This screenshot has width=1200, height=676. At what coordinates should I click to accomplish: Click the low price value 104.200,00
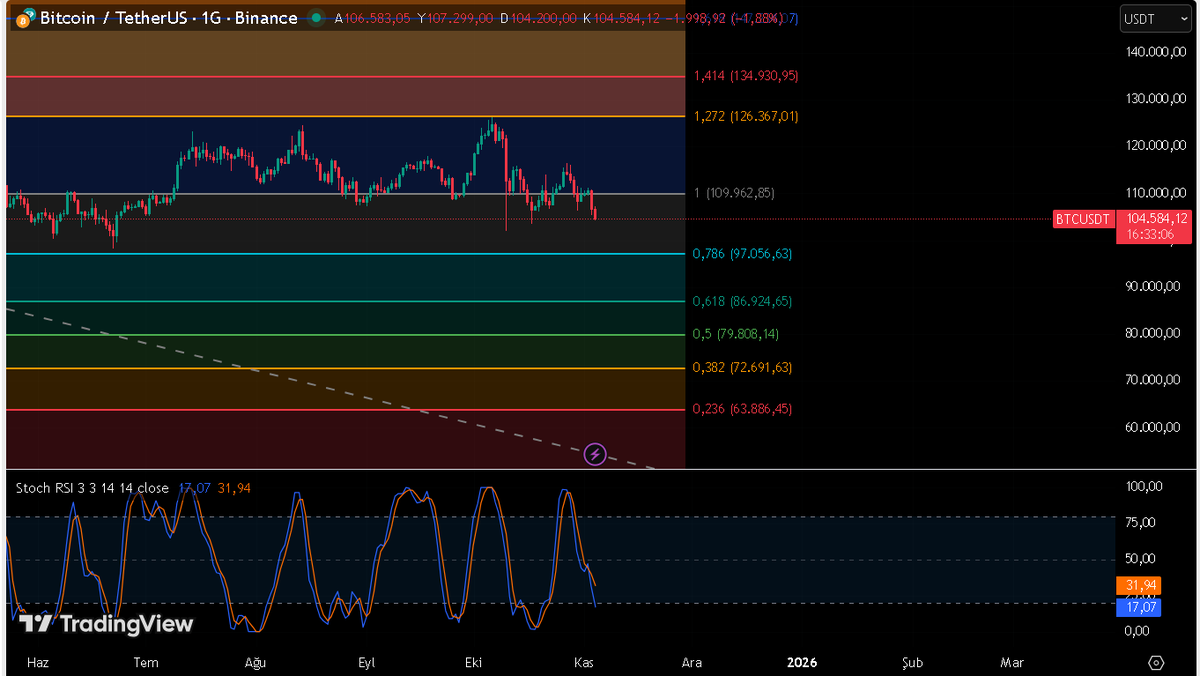(x=543, y=18)
